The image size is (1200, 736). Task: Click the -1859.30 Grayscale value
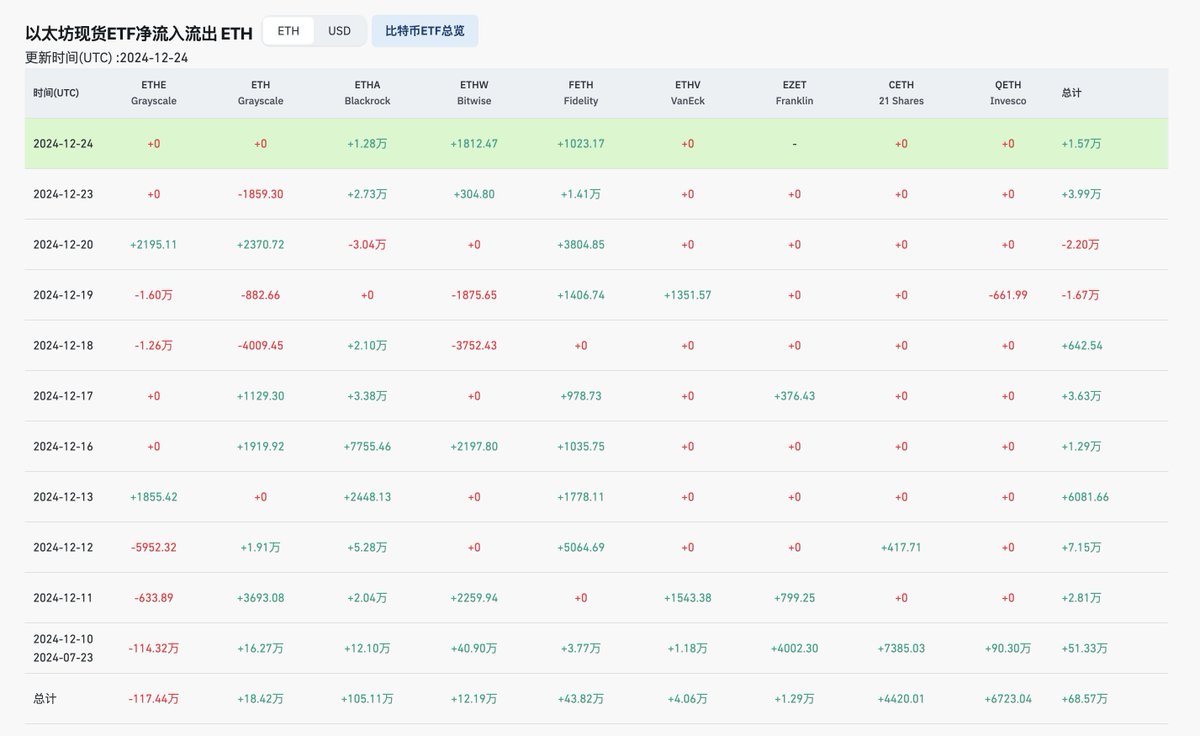point(260,194)
